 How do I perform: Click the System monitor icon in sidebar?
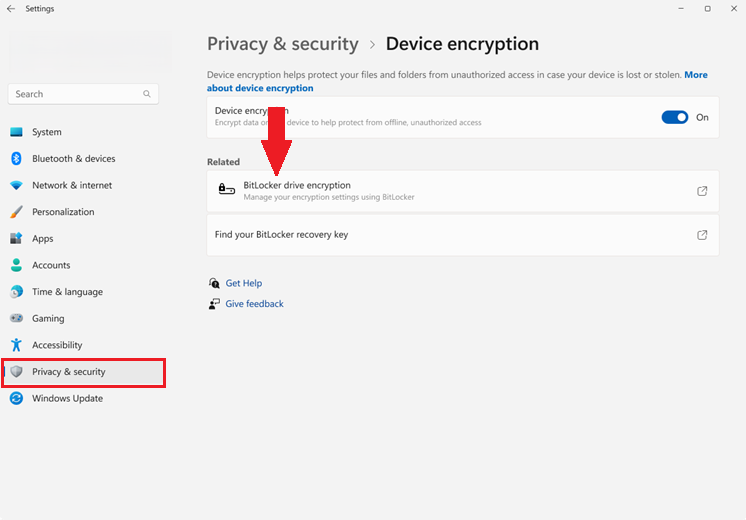16,132
